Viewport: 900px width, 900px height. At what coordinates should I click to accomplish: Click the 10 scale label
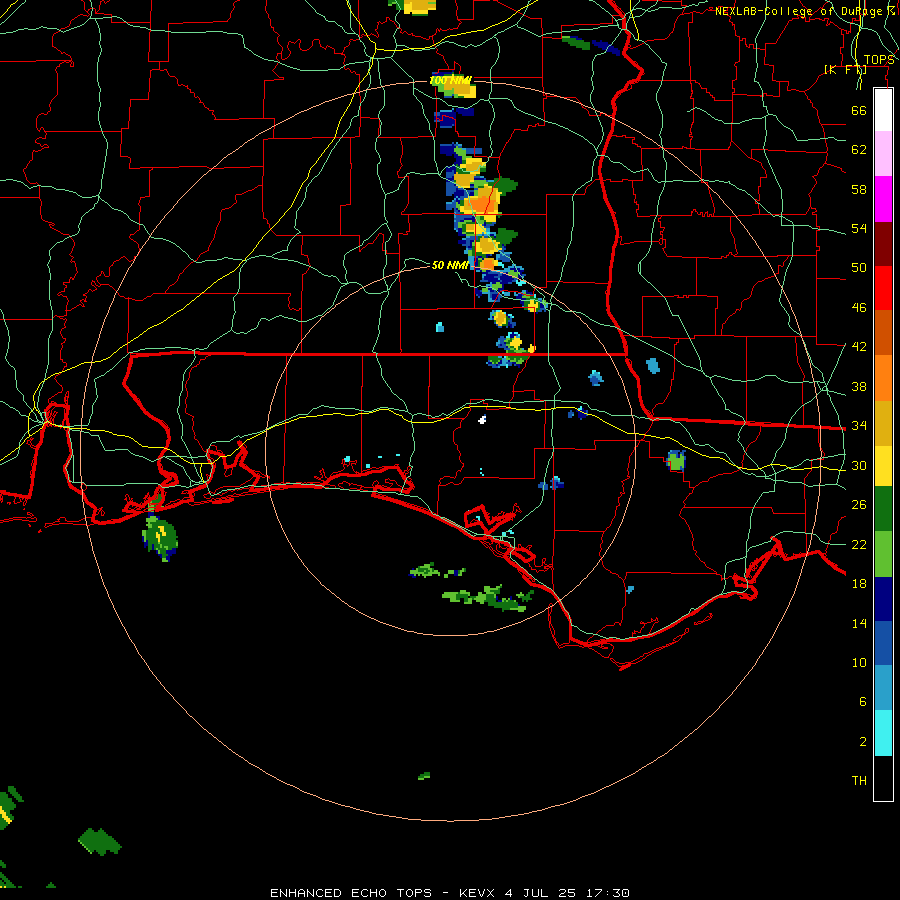pos(859,662)
